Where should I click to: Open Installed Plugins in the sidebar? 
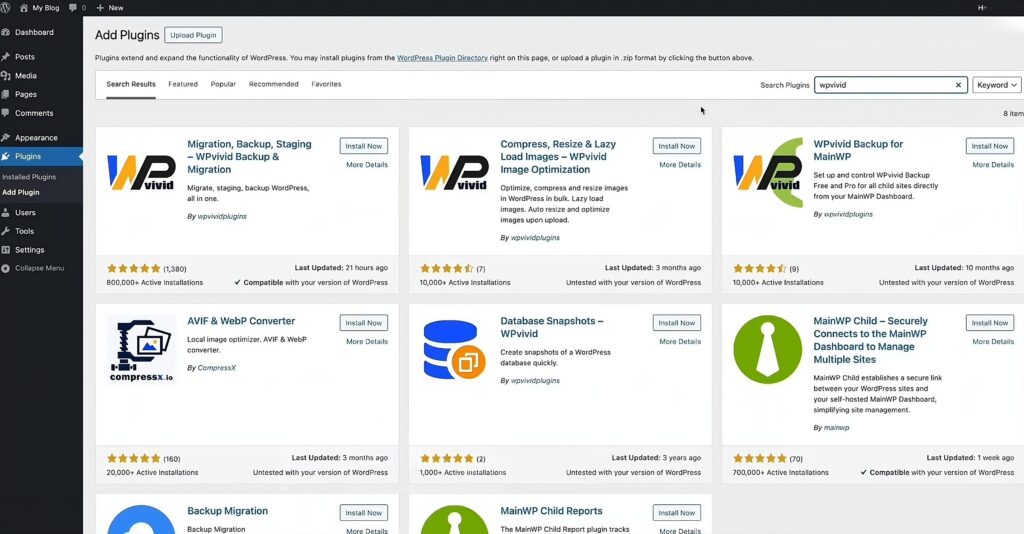pos(29,177)
